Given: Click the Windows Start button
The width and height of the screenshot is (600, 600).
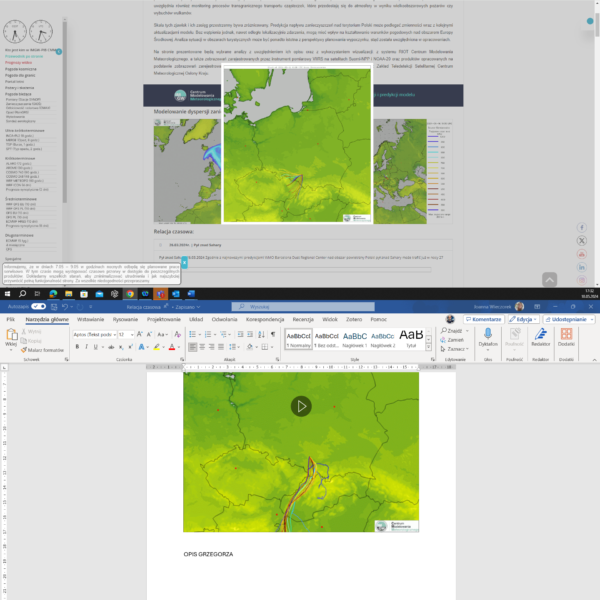Looking at the screenshot, I should [x=7, y=294].
